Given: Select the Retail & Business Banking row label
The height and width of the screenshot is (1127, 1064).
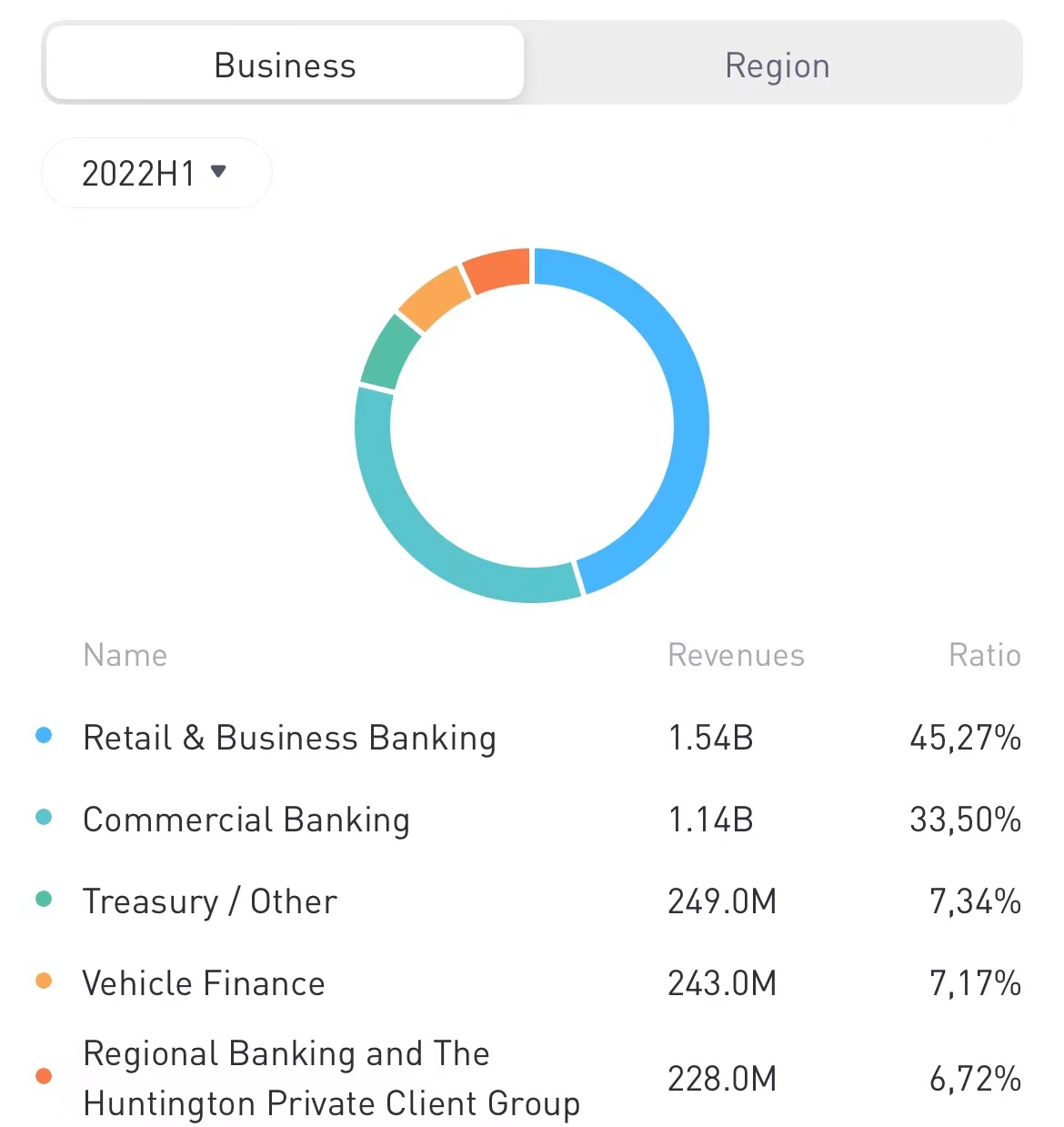Looking at the screenshot, I should (289, 737).
